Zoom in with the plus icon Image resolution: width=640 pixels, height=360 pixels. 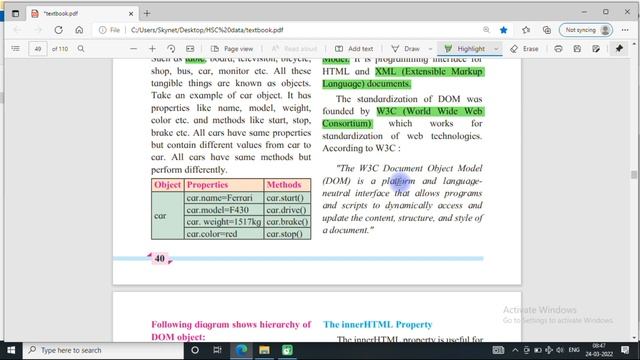(152, 49)
